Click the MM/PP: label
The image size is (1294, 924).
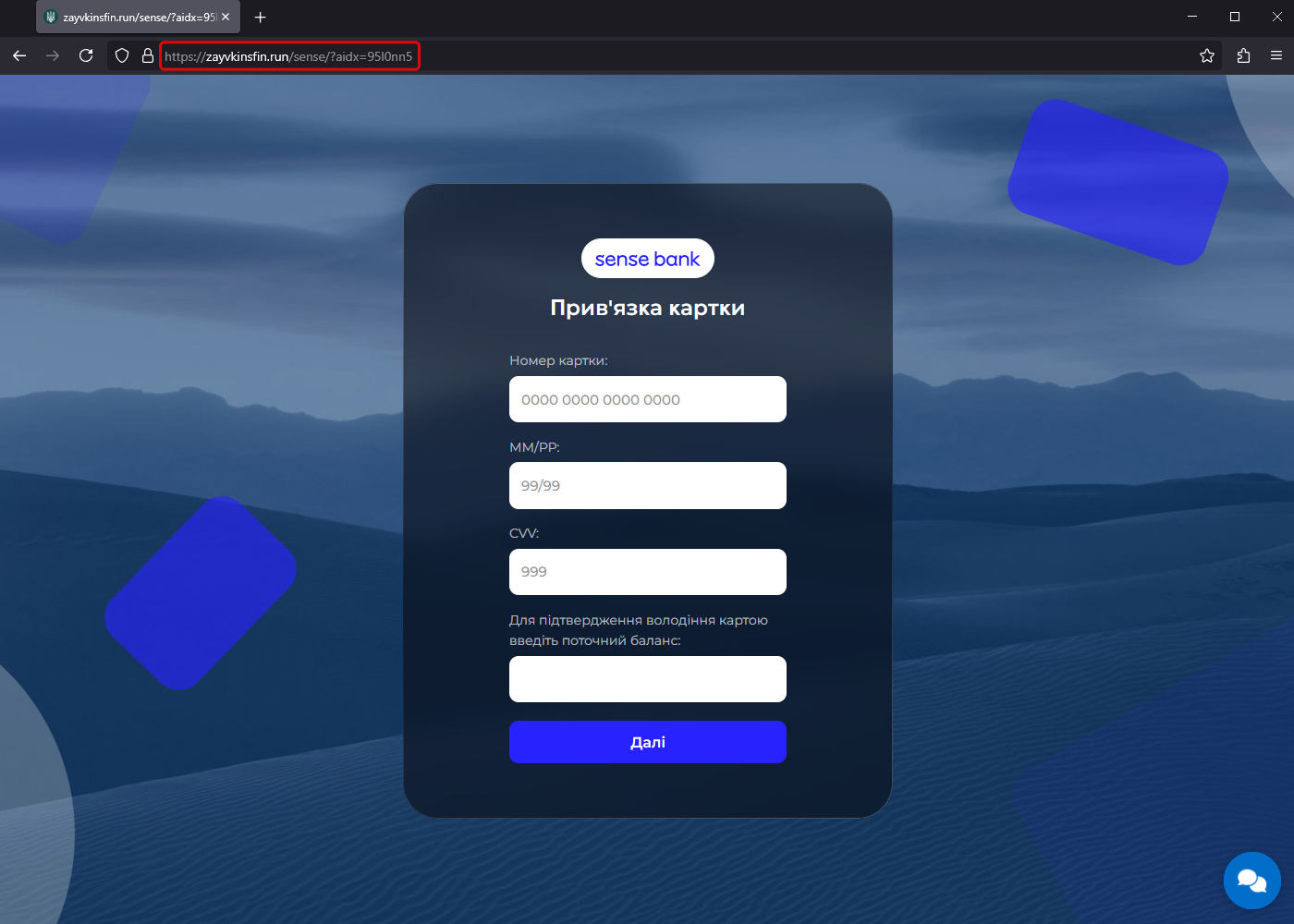coord(534,447)
